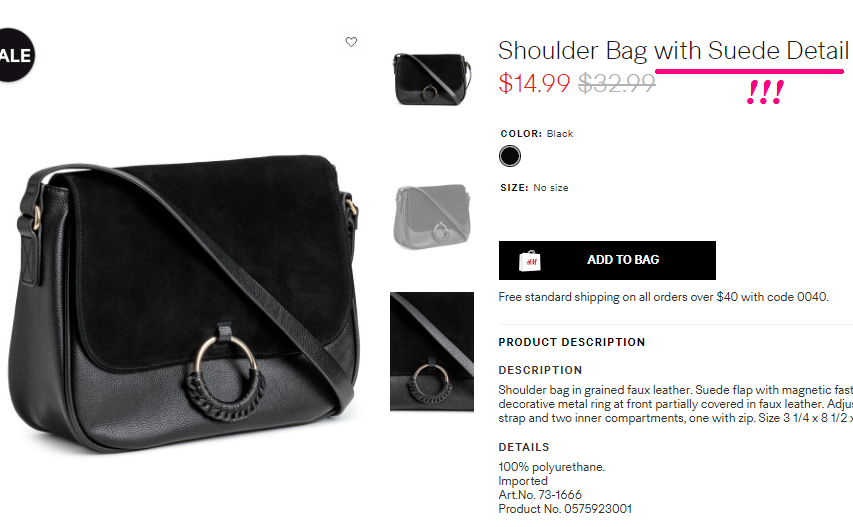Click the heart favorite icon
The width and height of the screenshot is (853, 527).
click(x=351, y=42)
